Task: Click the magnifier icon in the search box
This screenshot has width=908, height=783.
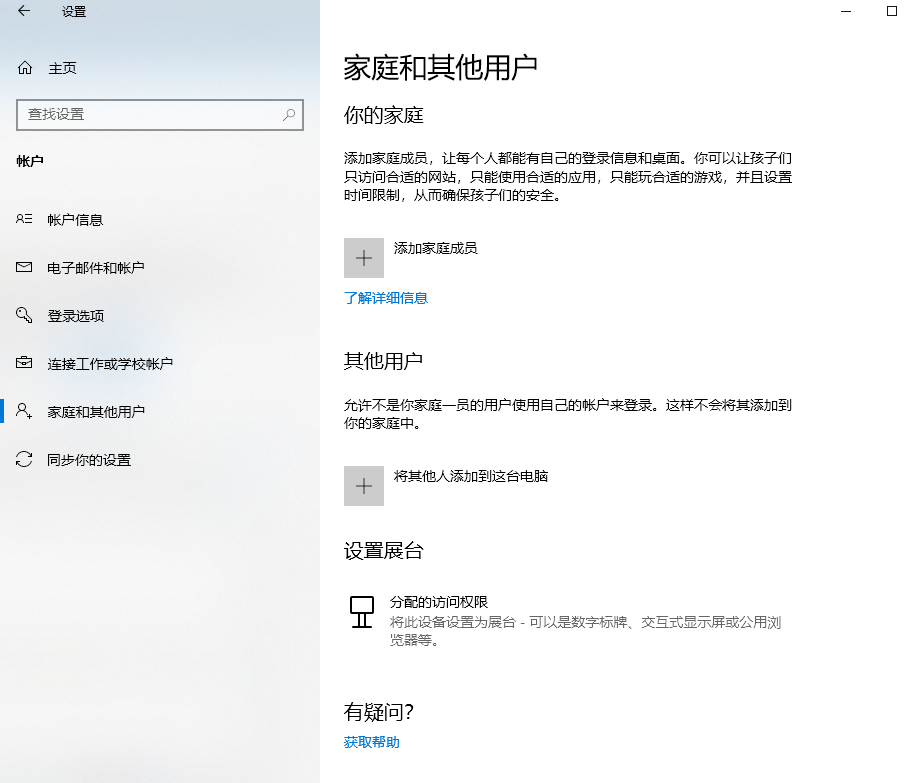Action: (x=289, y=115)
